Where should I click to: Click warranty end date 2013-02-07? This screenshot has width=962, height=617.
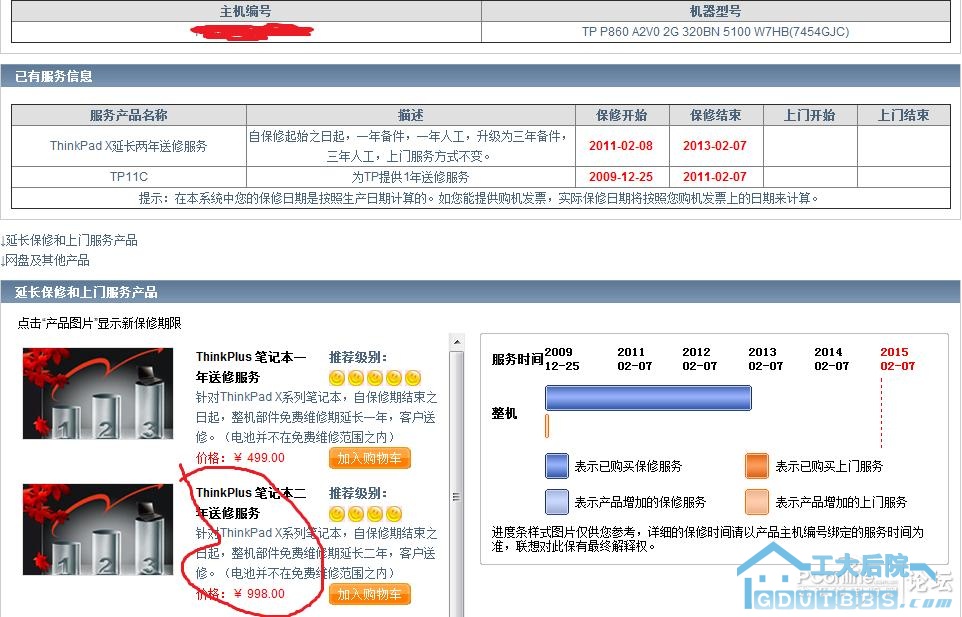point(715,146)
